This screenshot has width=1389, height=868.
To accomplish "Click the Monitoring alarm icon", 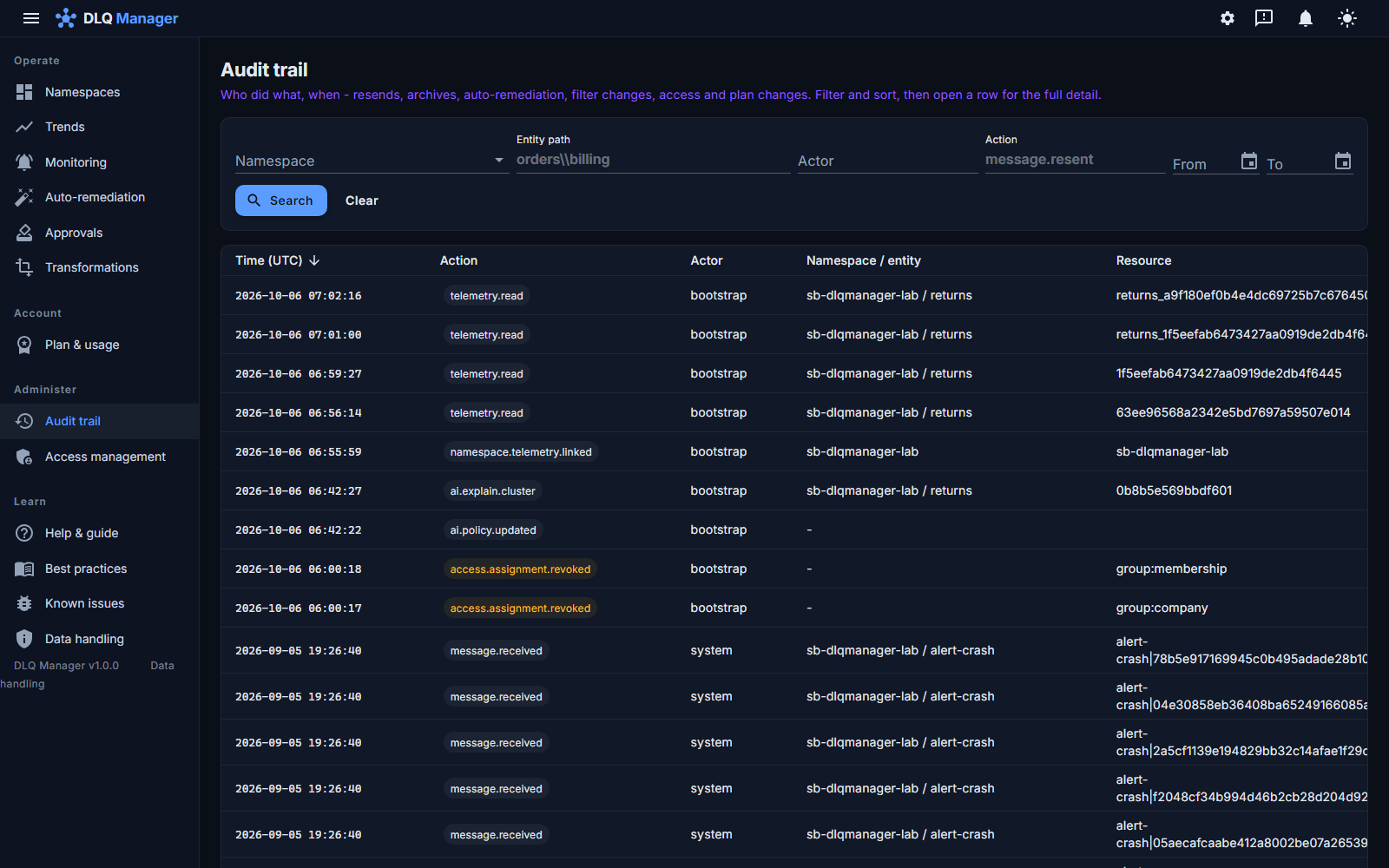I will tap(24, 162).
